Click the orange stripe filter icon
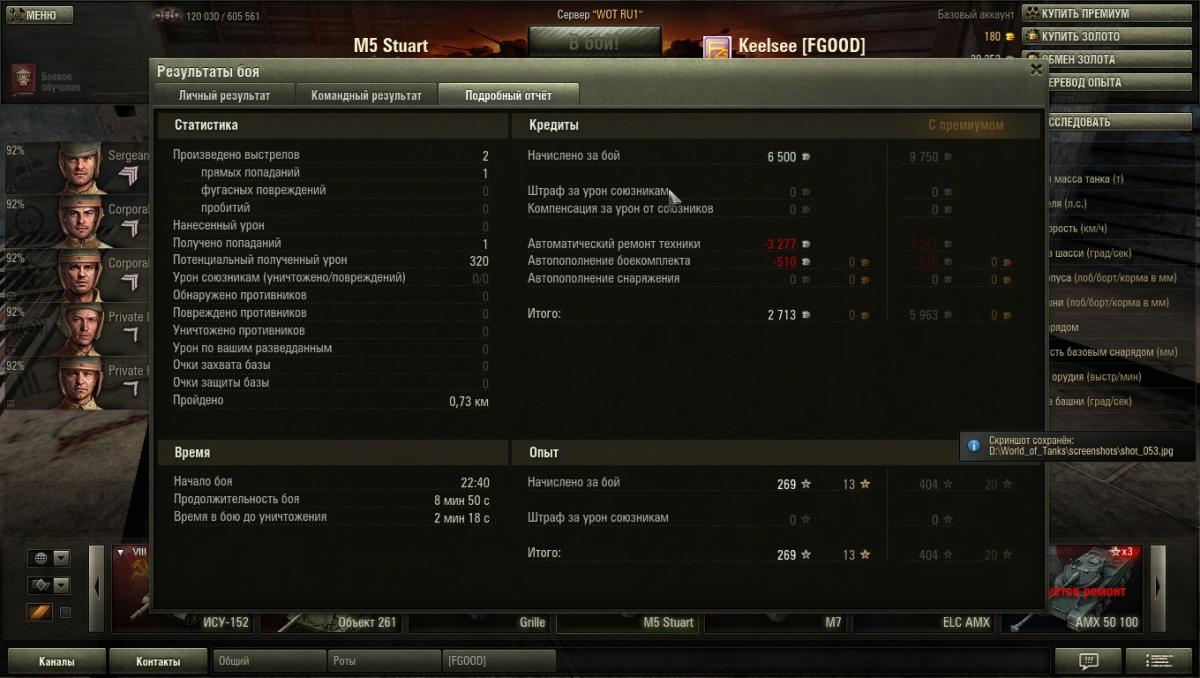The height and width of the screenshot is (678, 1200). 40,612
